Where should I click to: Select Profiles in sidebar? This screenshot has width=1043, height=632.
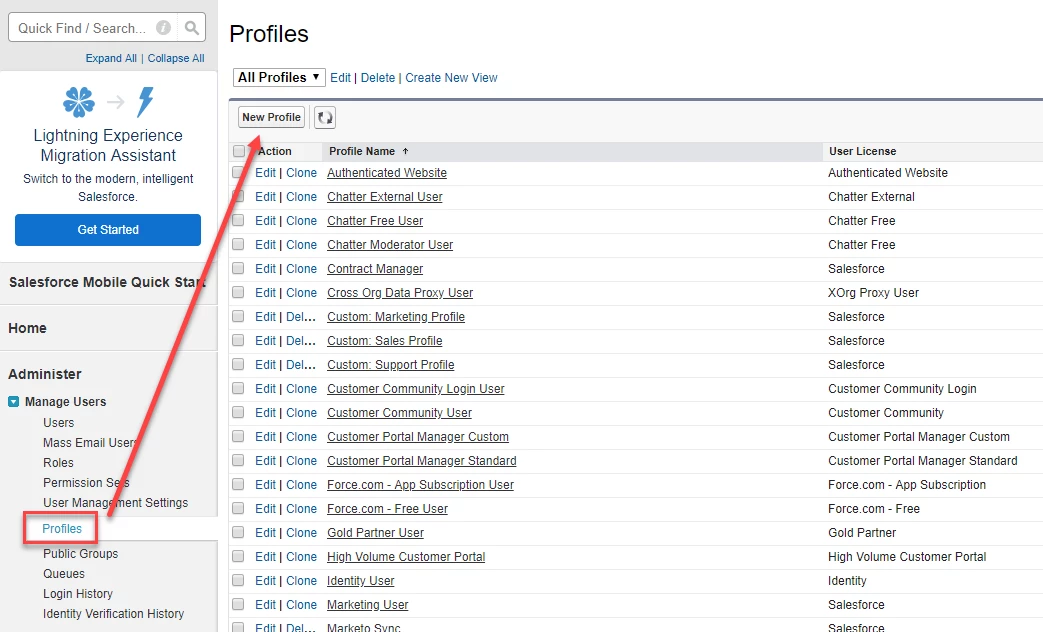click(62, 529)
